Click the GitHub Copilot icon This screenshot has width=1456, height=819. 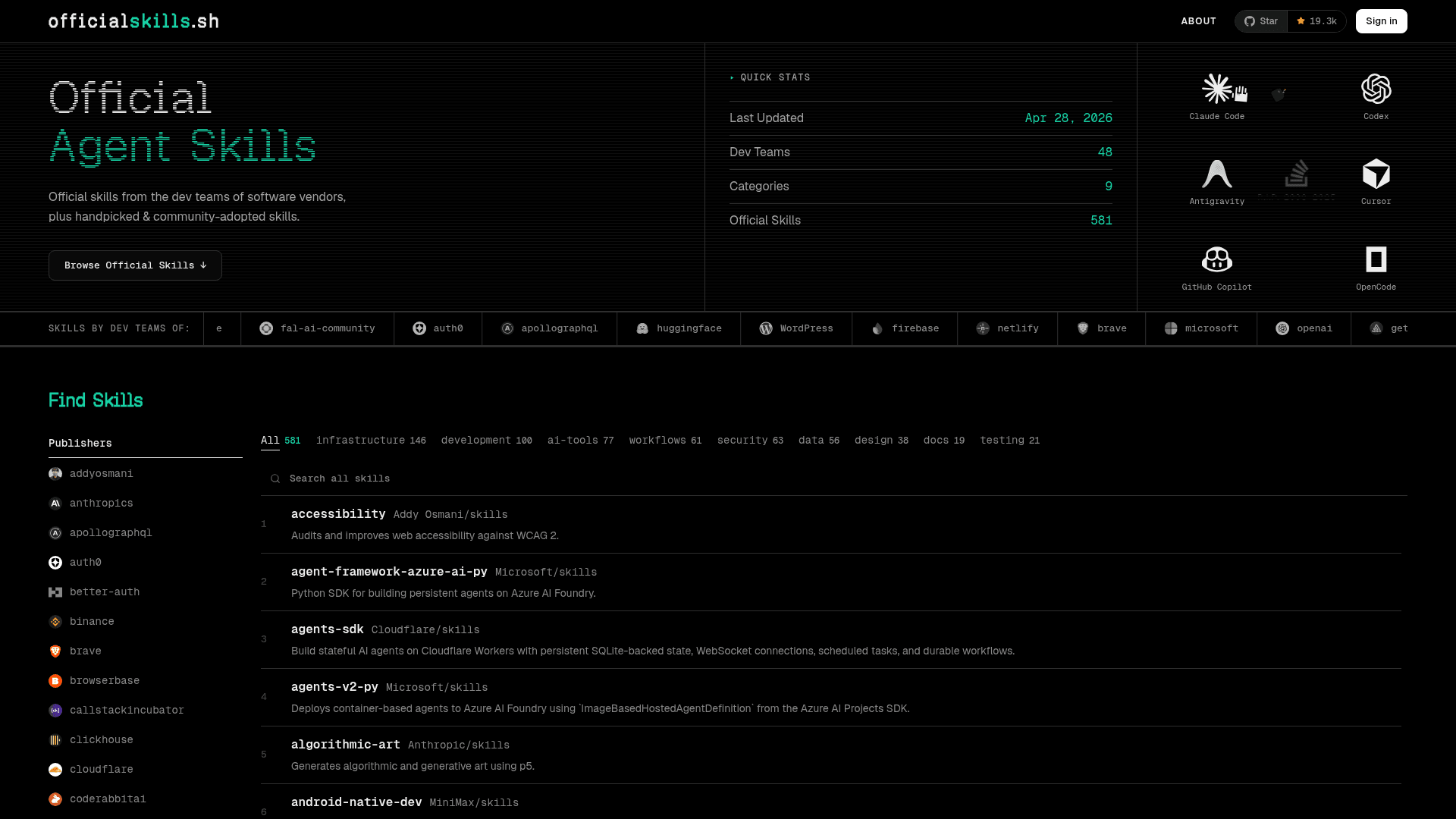pyautogui.click(x=1216, y=260)
